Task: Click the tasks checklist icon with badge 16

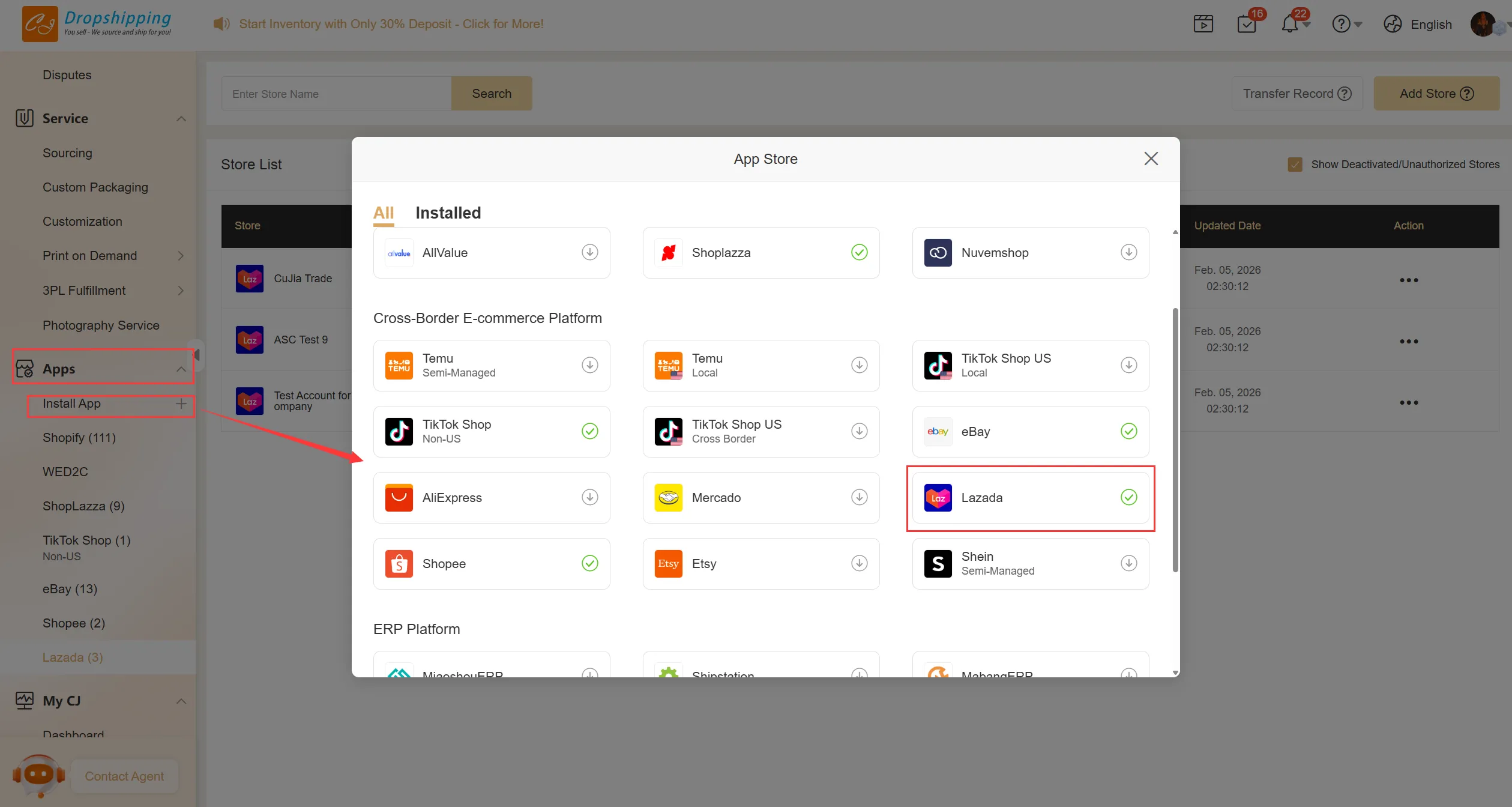Action: pos(1247,24)
